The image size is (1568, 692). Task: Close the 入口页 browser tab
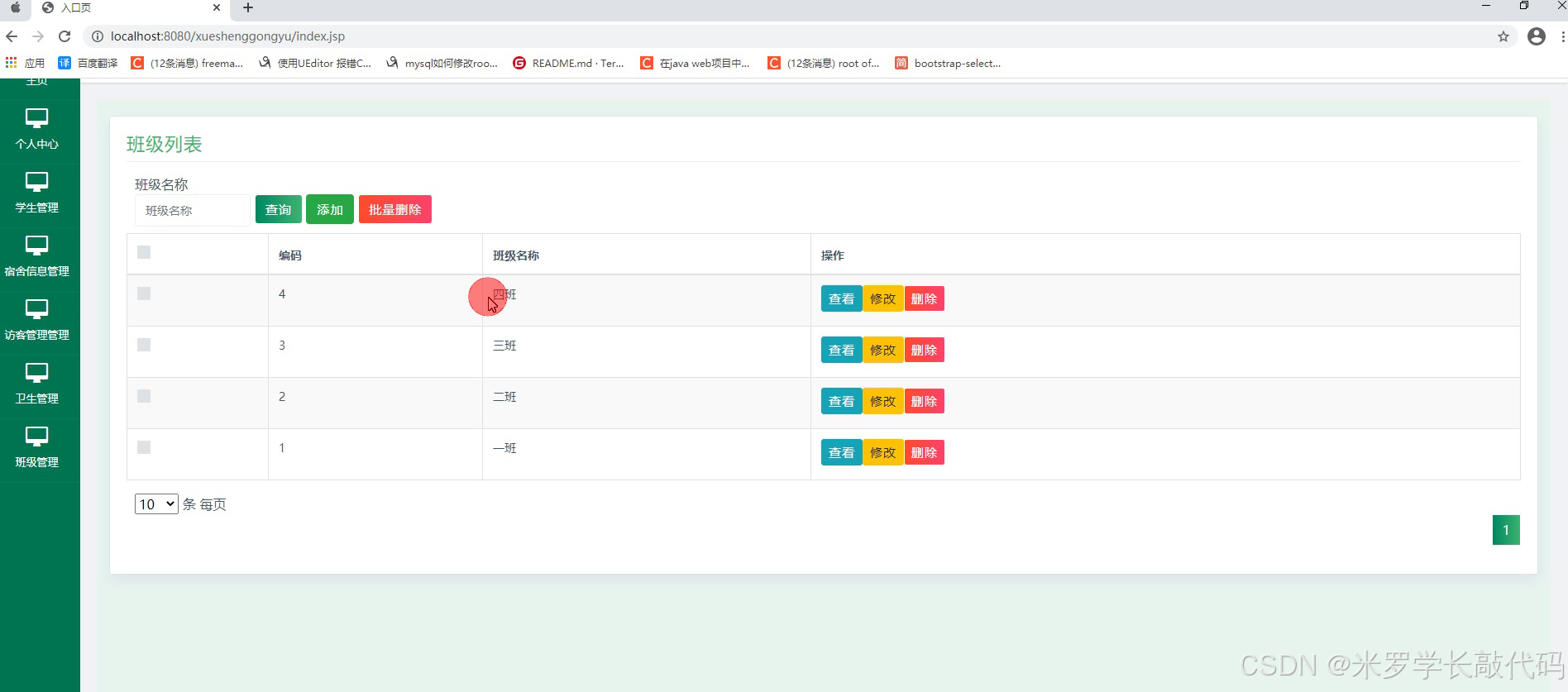pyautogui.click(x=217, y=7)
